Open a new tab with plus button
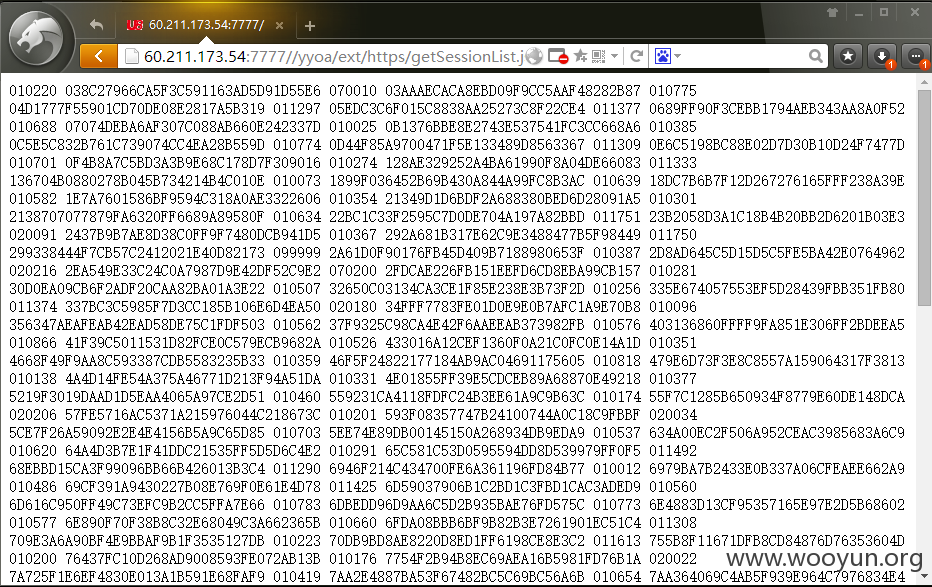Screen dimensions: 932x587 (x=310, y=26)
